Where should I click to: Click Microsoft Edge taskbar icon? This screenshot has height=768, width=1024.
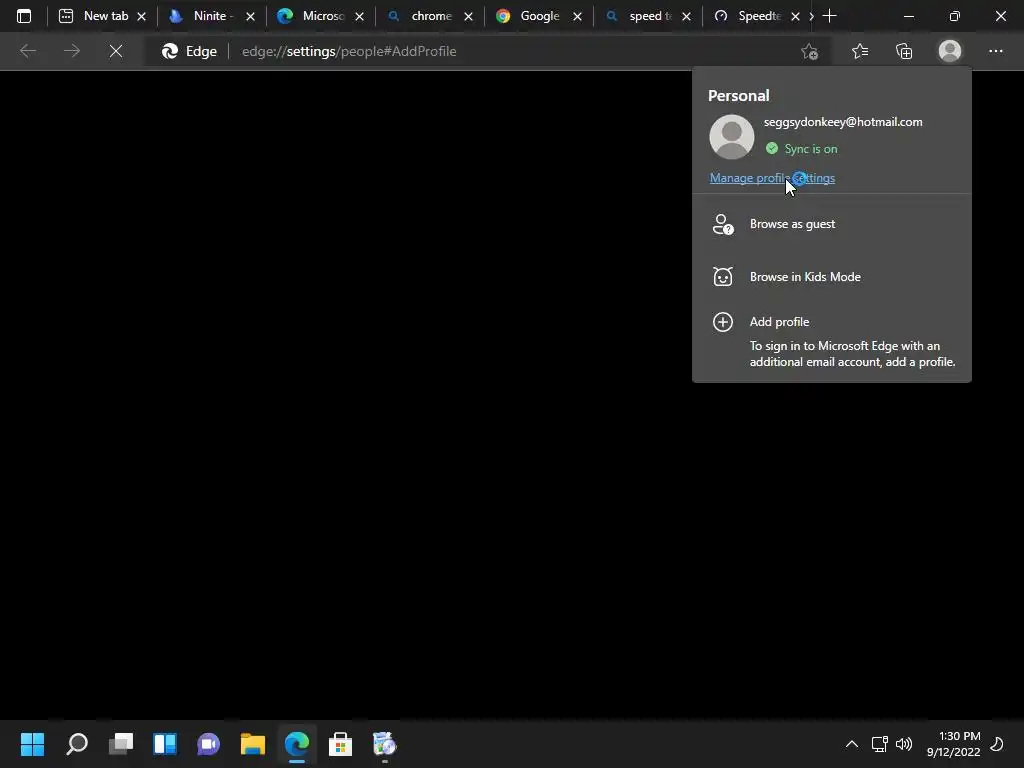tap(296, 744)
